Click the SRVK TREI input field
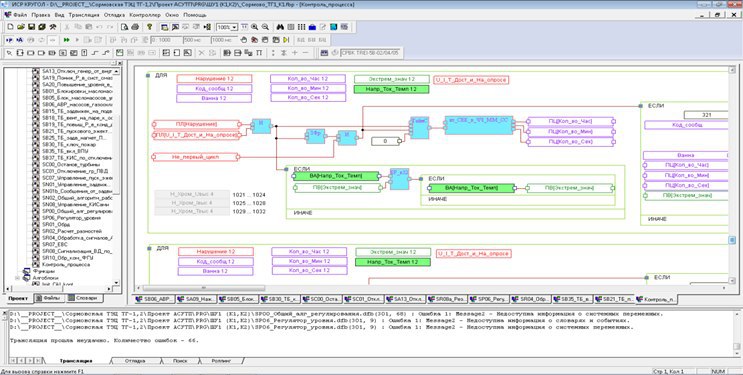This screenshot has width=743, height=375. coord(371,53)
